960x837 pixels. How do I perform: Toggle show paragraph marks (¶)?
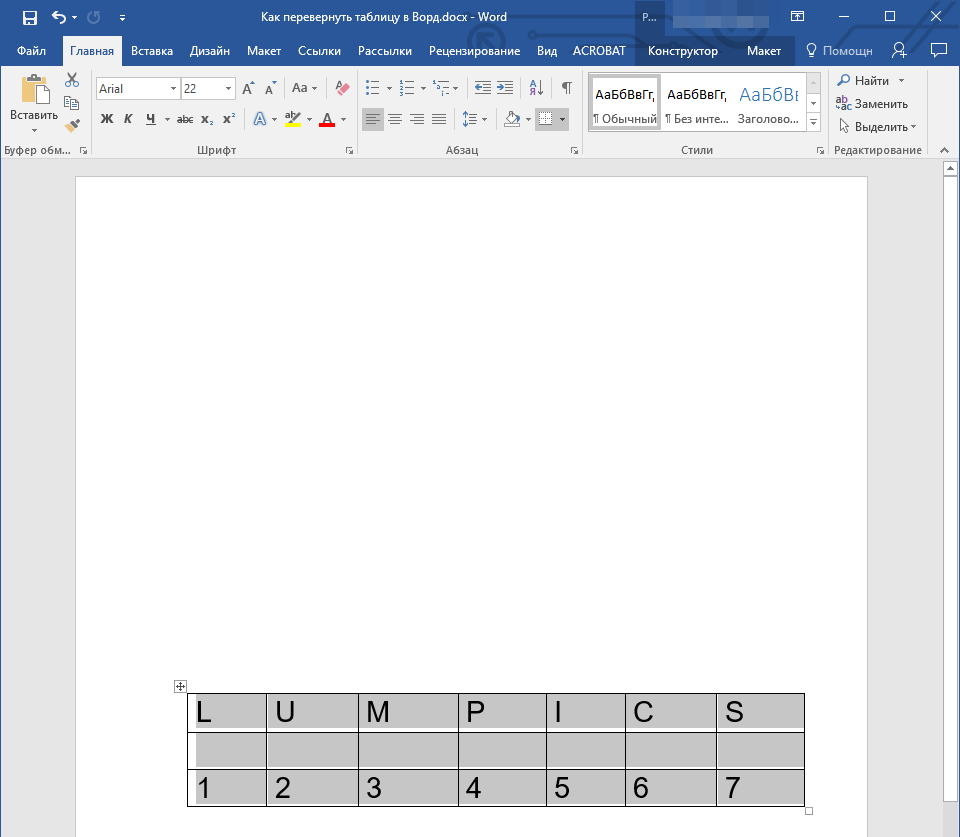(566, 88)
